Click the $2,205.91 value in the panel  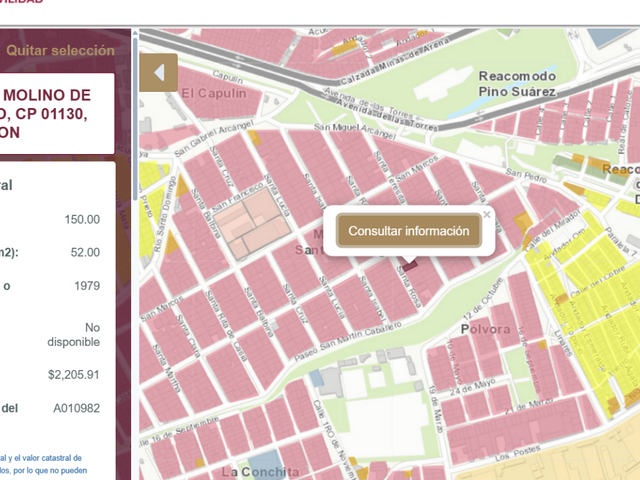pyautogui.click(x=73, y=375)
